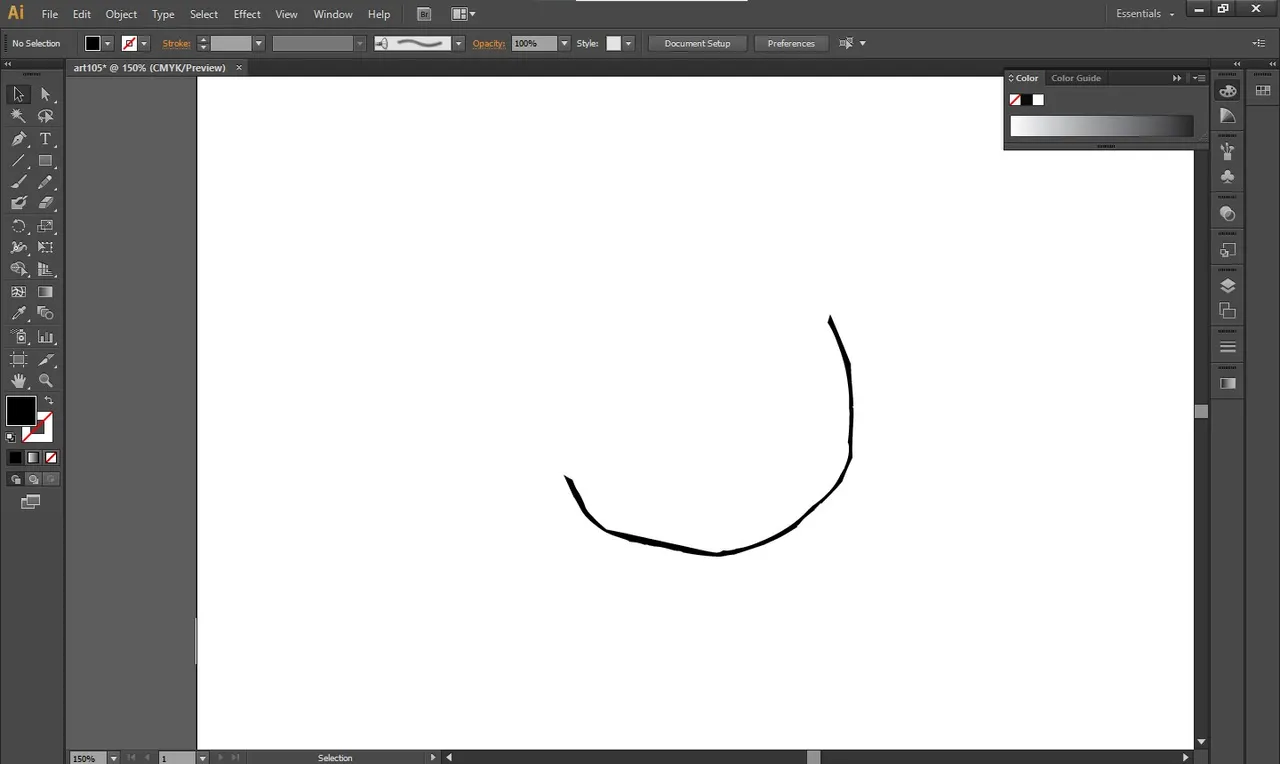Select the Paintbrush tool

click(18, 182)
